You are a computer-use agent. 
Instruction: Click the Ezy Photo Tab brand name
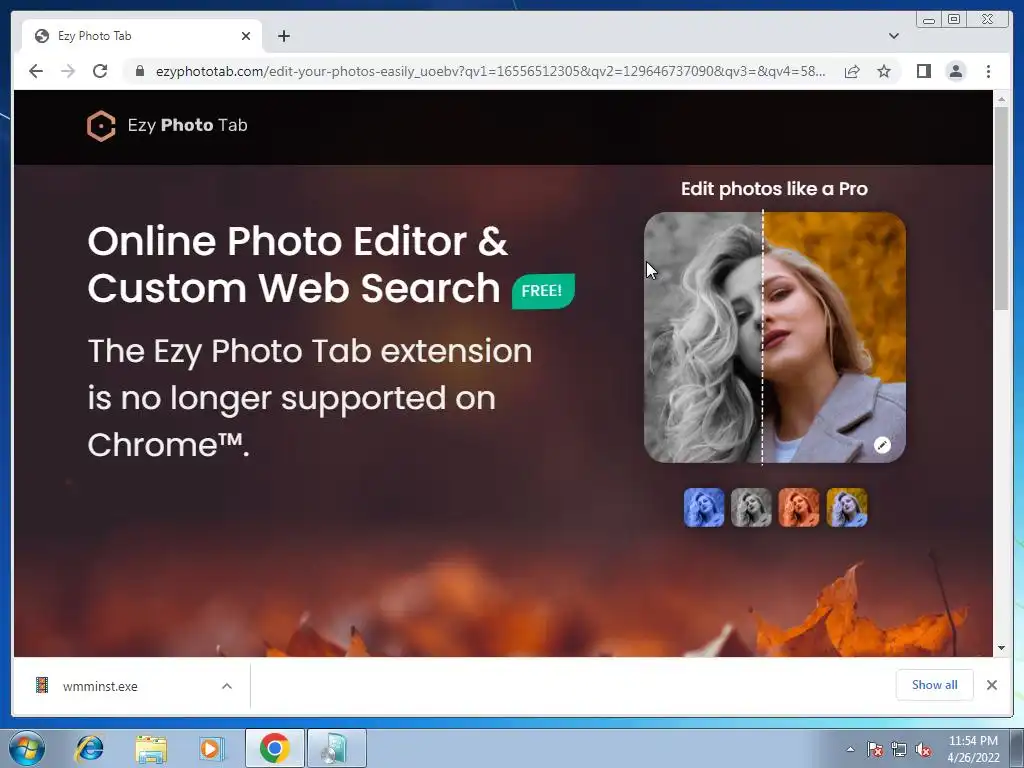tap(187, 125)
